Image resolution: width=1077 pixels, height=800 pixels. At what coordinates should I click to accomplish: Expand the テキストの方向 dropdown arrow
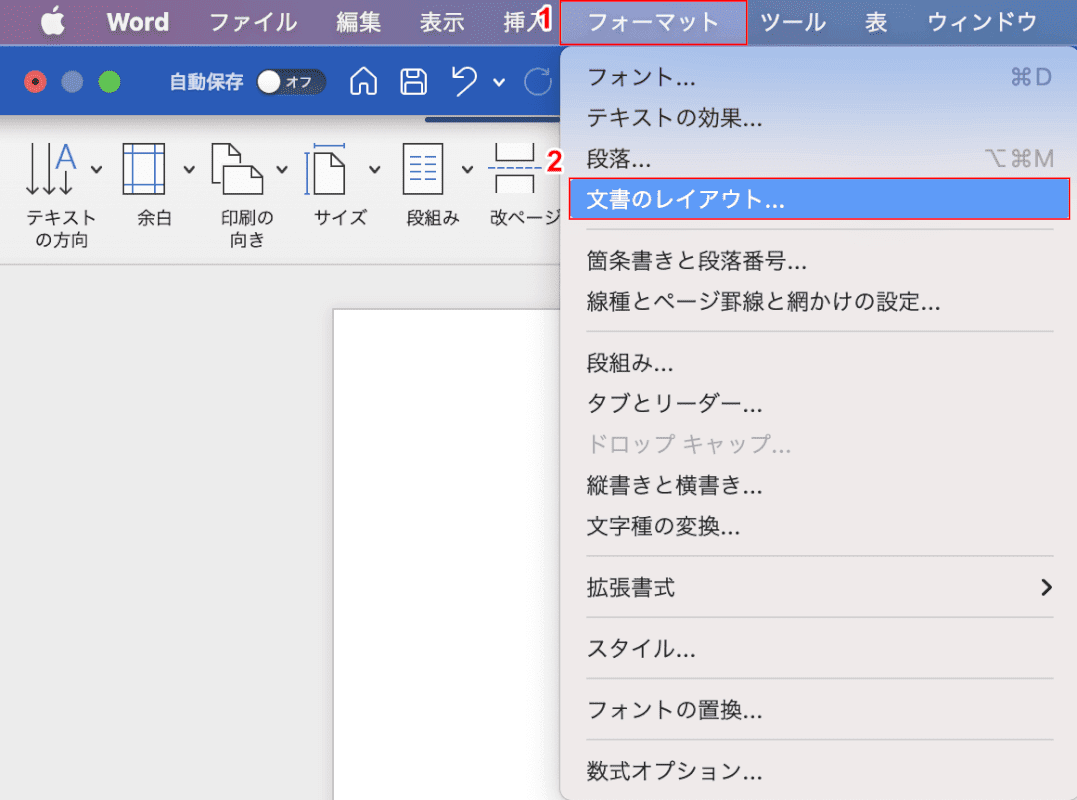[x=97, y=169]
